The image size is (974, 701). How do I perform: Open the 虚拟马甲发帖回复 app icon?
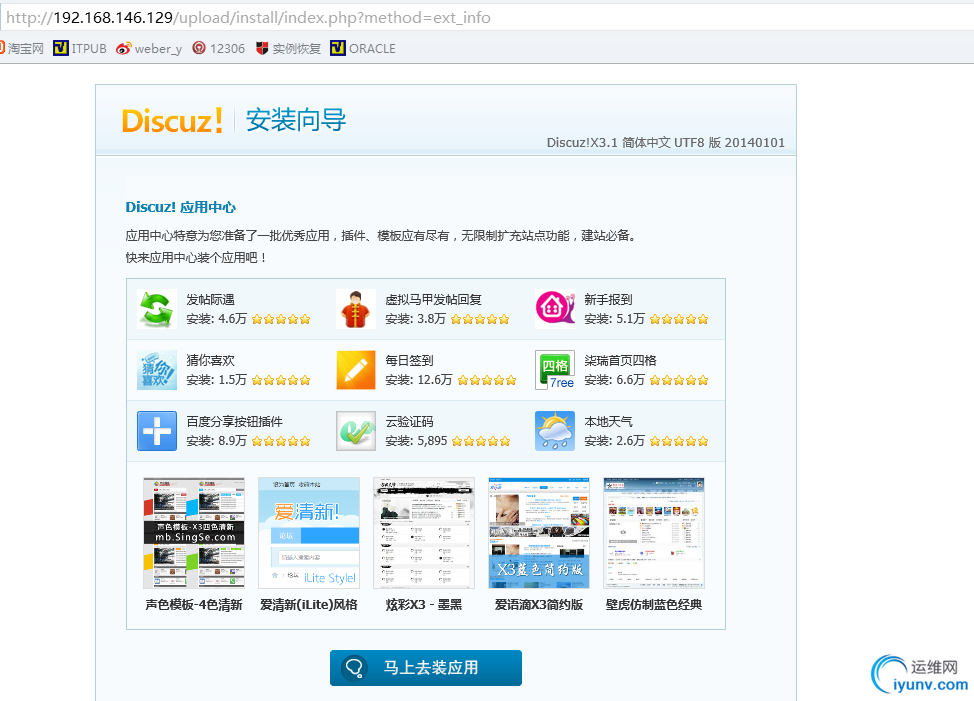355,309
